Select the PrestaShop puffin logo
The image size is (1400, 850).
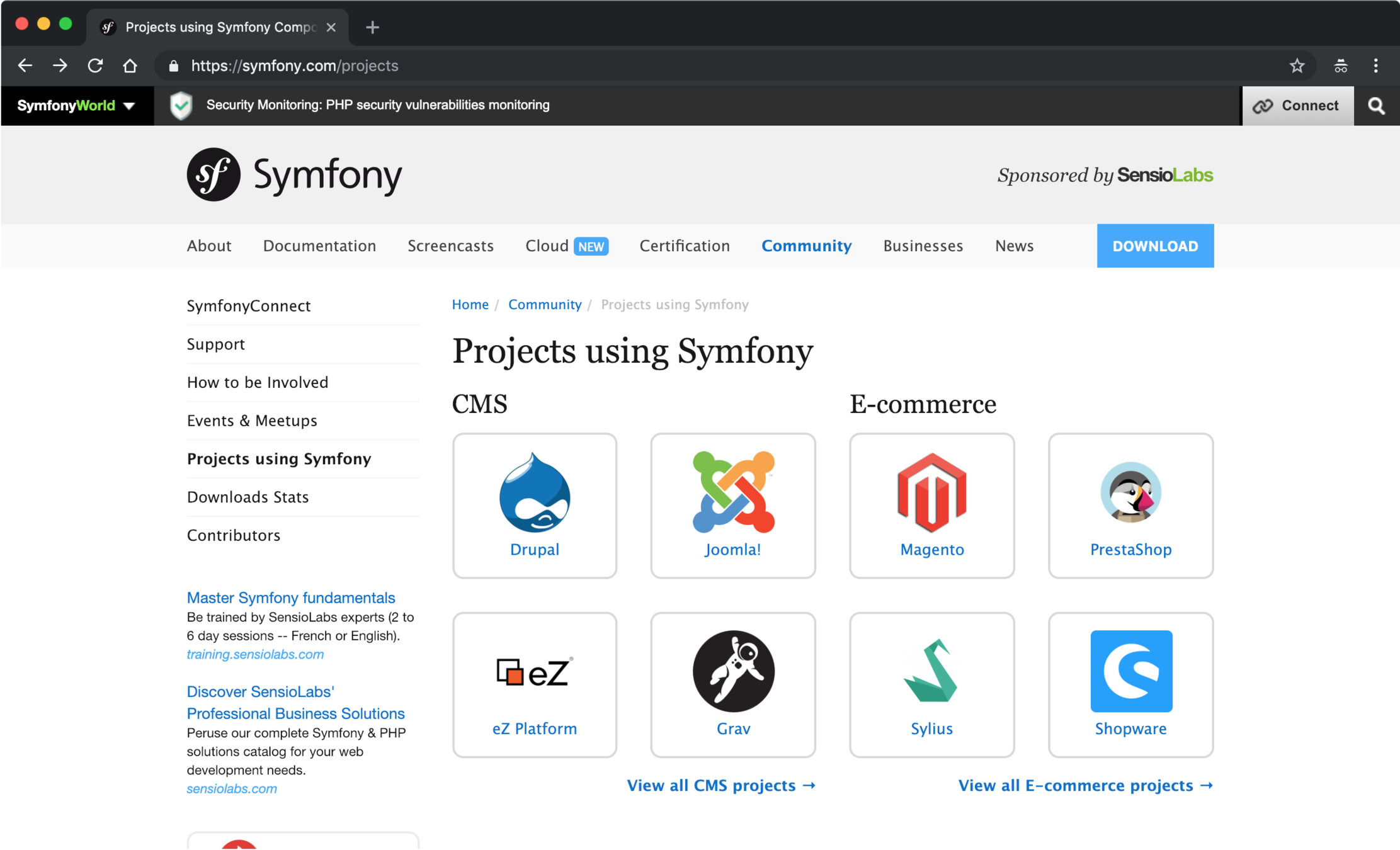coord(1130,492)
